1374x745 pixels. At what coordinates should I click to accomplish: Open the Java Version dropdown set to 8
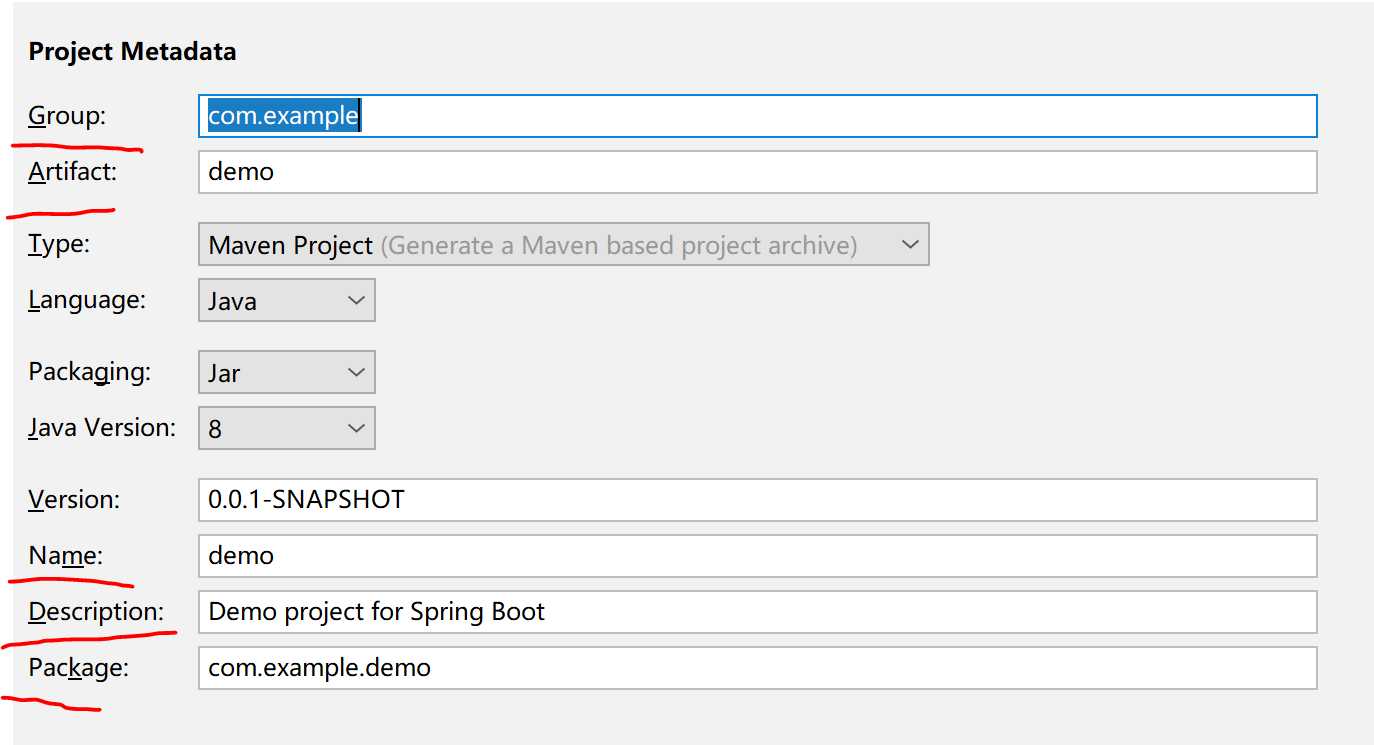pyautogui.click(x=287, y=428)
